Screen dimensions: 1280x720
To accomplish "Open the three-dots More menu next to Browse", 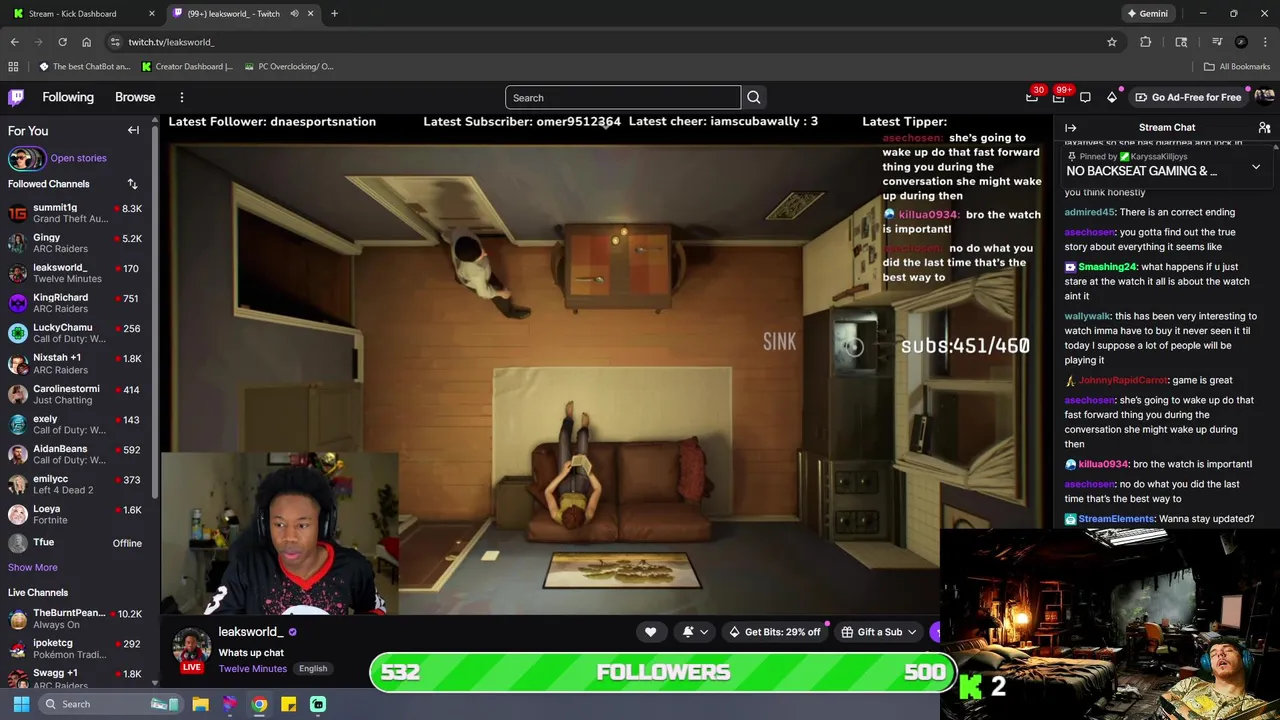I will tap(182, 97).
